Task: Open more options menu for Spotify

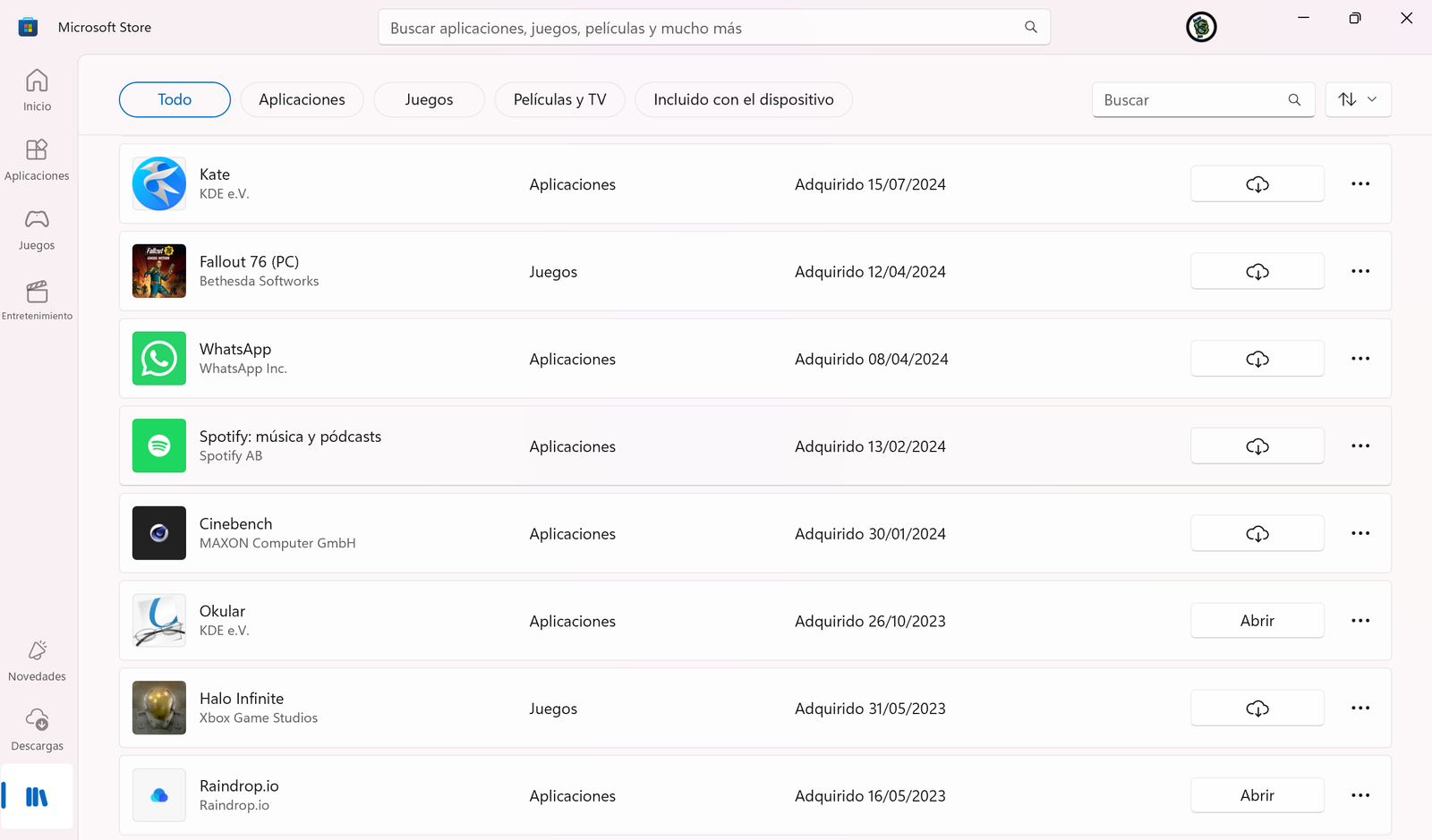Action: coord(1360,445)
